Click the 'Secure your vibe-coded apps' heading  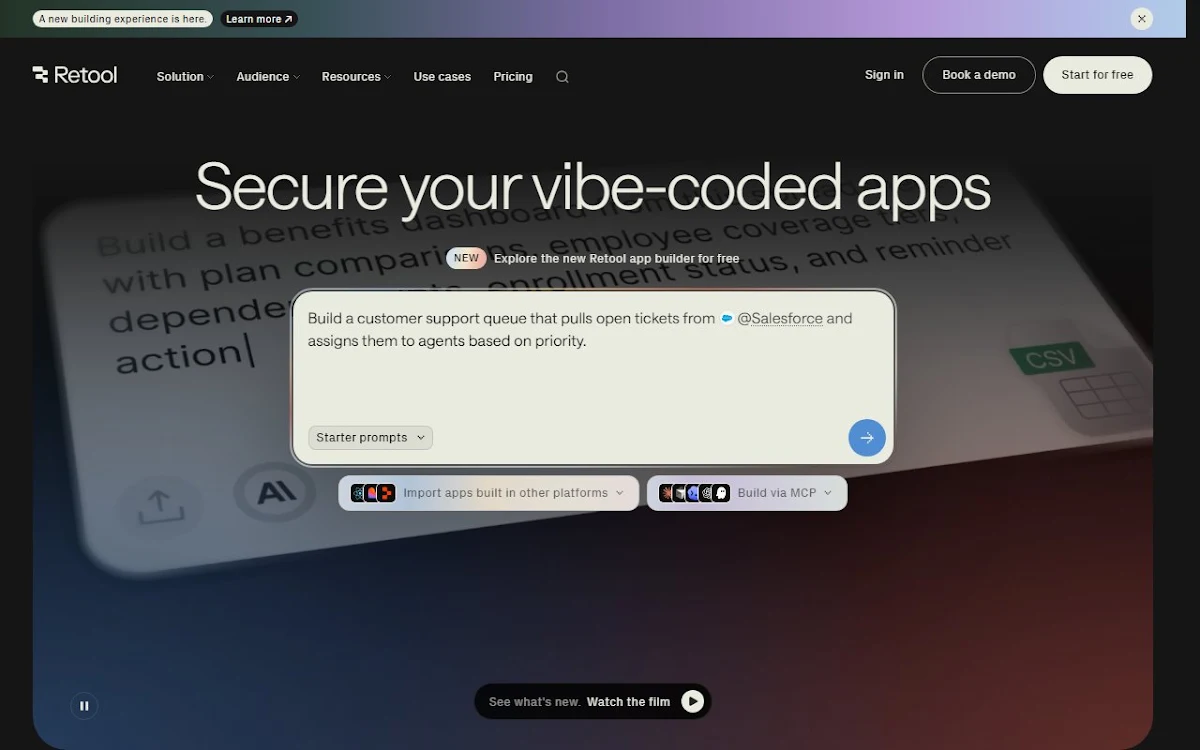pyautogui.click(x=593, y=187)
